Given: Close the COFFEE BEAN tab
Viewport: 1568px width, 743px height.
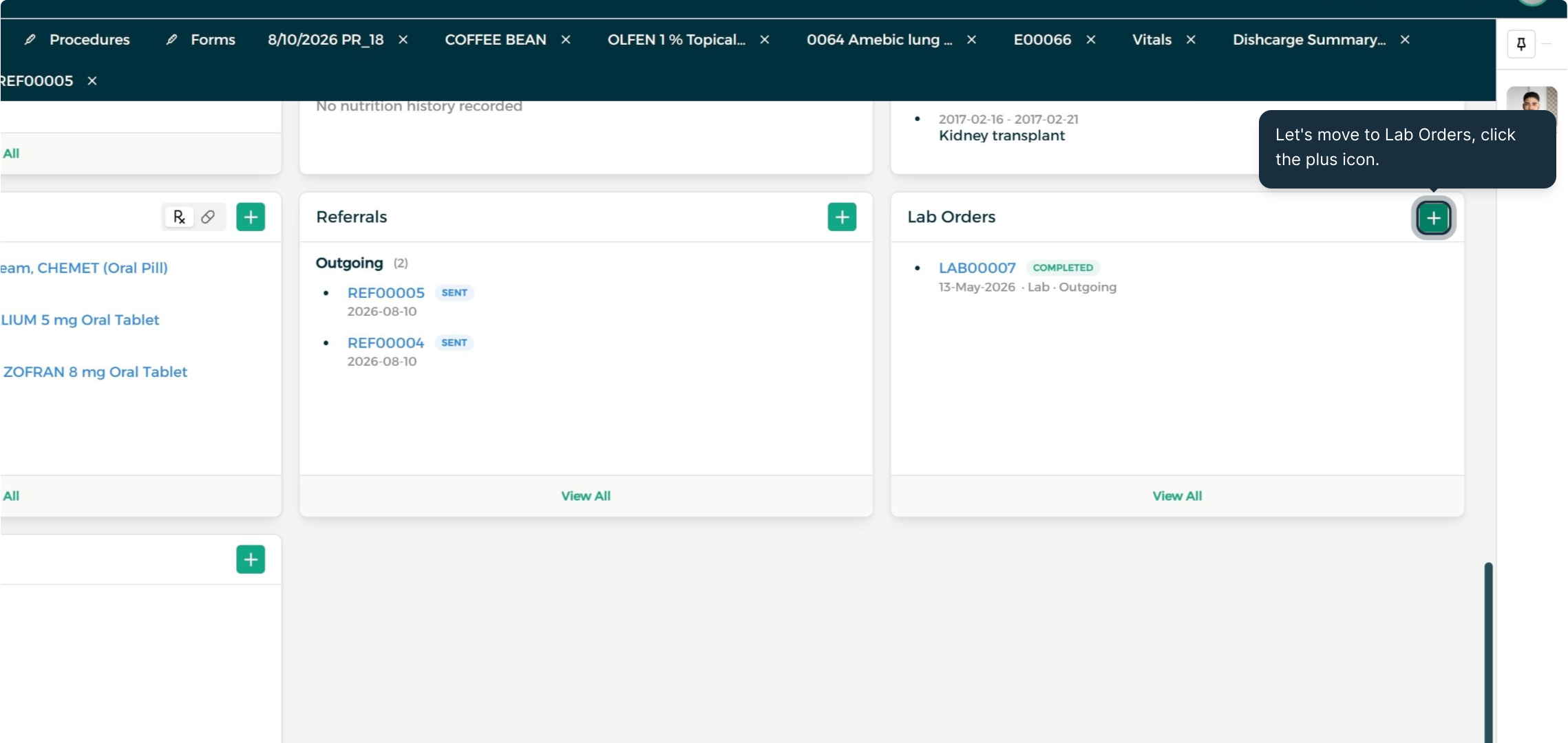Looking at the screenshot, I should click(x=566, y=40).
